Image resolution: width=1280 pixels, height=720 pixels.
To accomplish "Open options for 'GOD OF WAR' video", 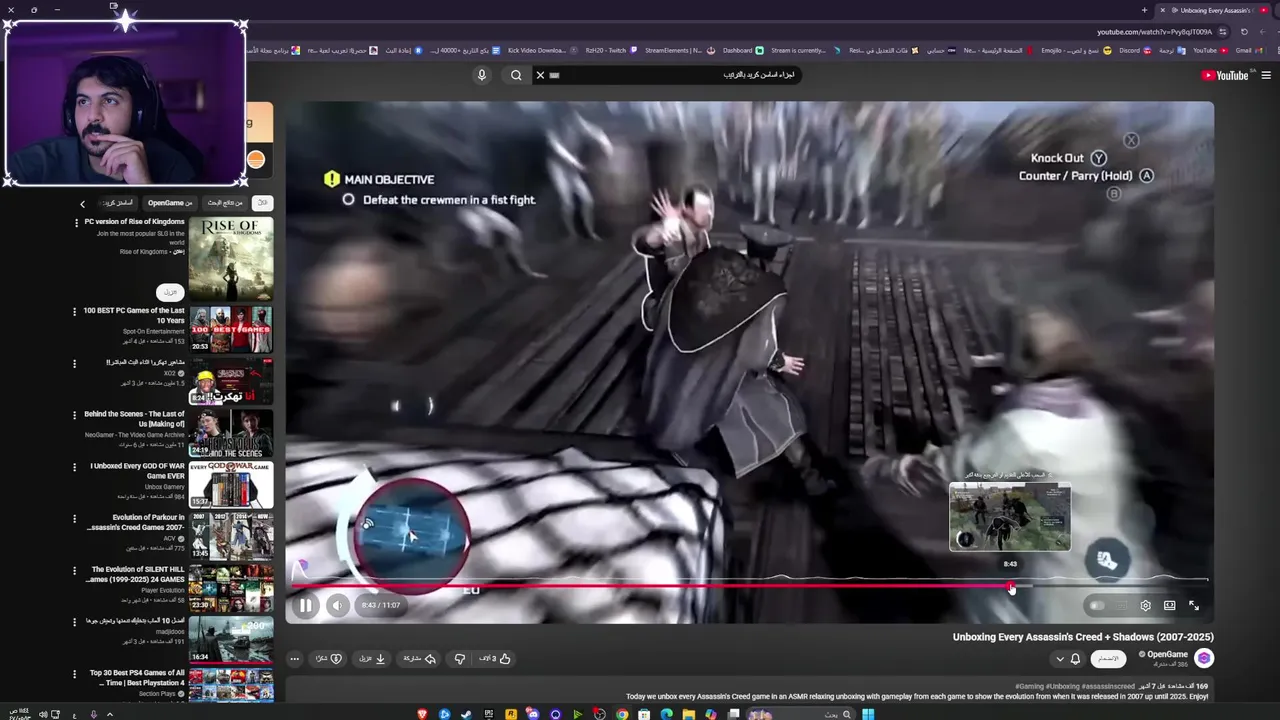I will click(x=74, y=467).
